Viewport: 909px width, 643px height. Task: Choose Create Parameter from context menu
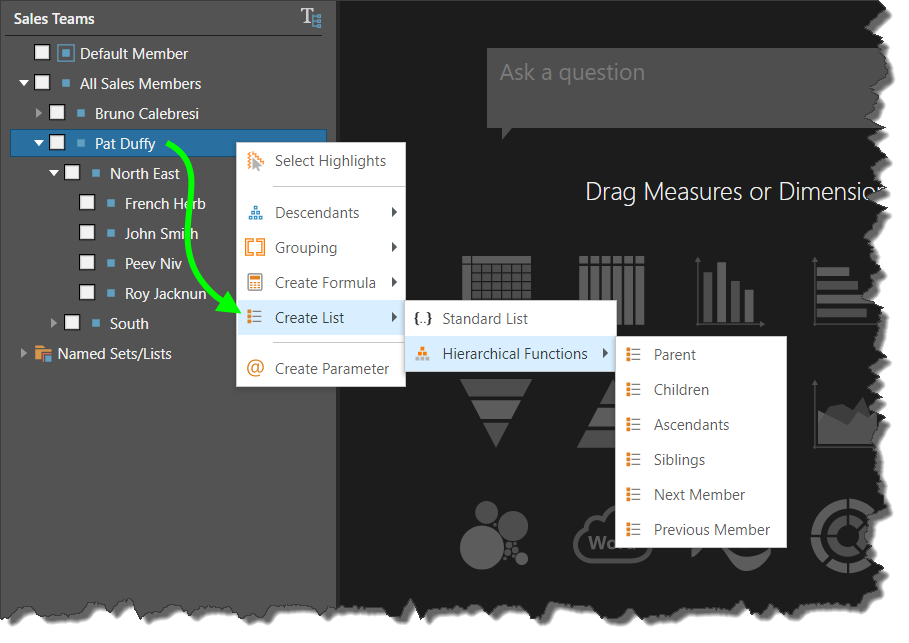[x=321, y=368]
